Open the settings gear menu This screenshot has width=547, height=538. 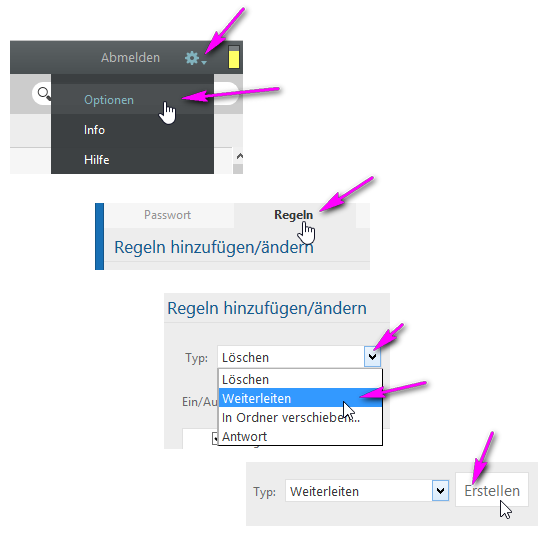tap(192, 58)
